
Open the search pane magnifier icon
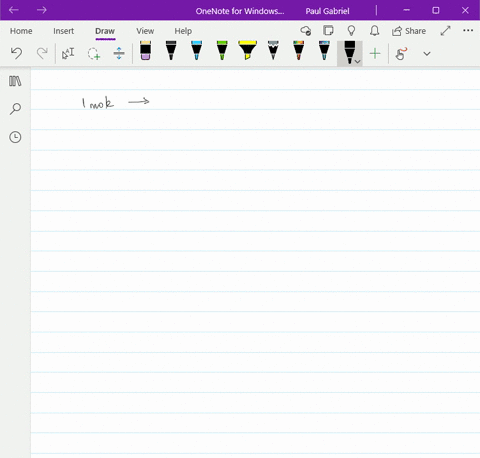click(15, 109)
